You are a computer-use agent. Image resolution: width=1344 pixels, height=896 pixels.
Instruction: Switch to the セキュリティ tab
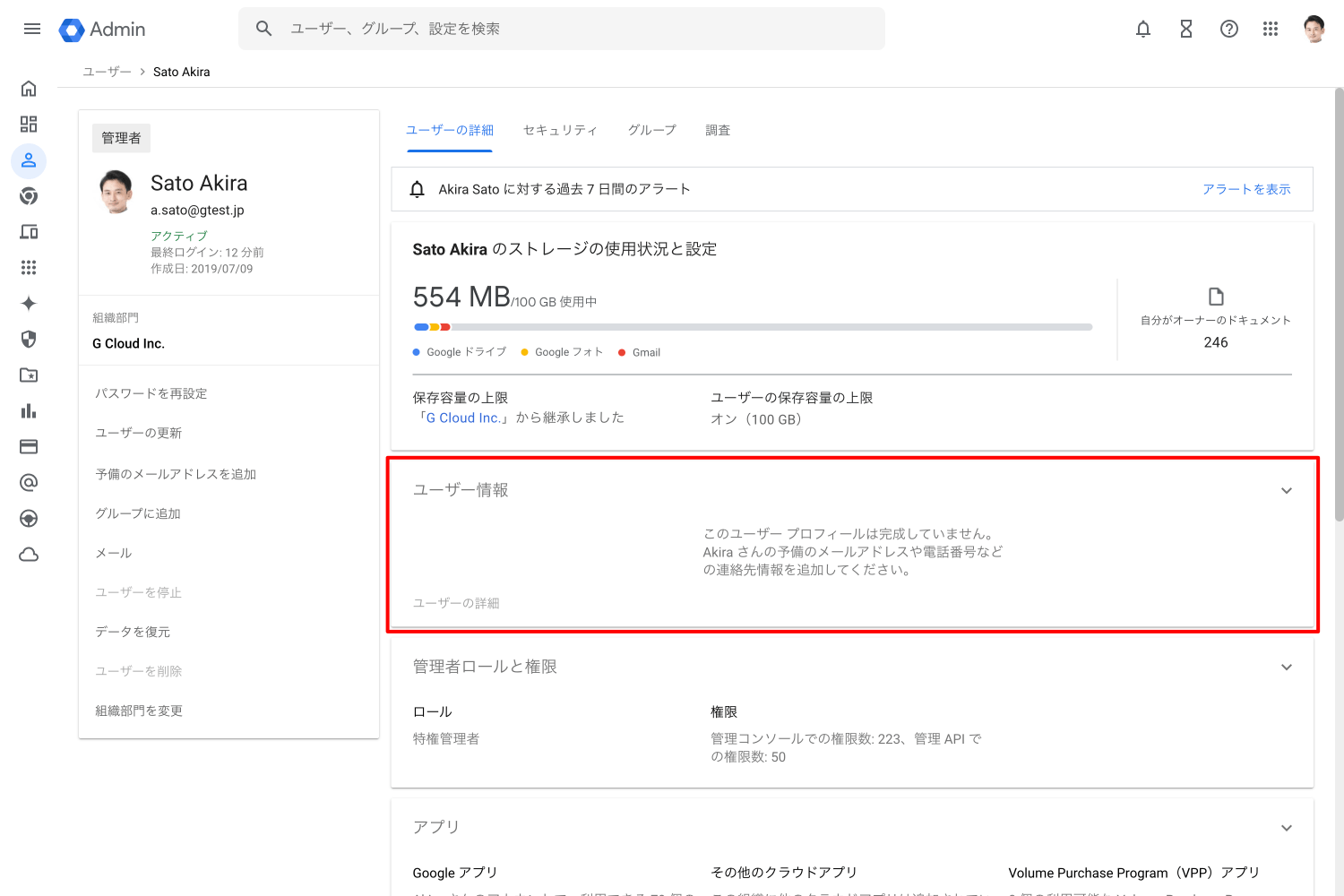click(x=560, y=131)
